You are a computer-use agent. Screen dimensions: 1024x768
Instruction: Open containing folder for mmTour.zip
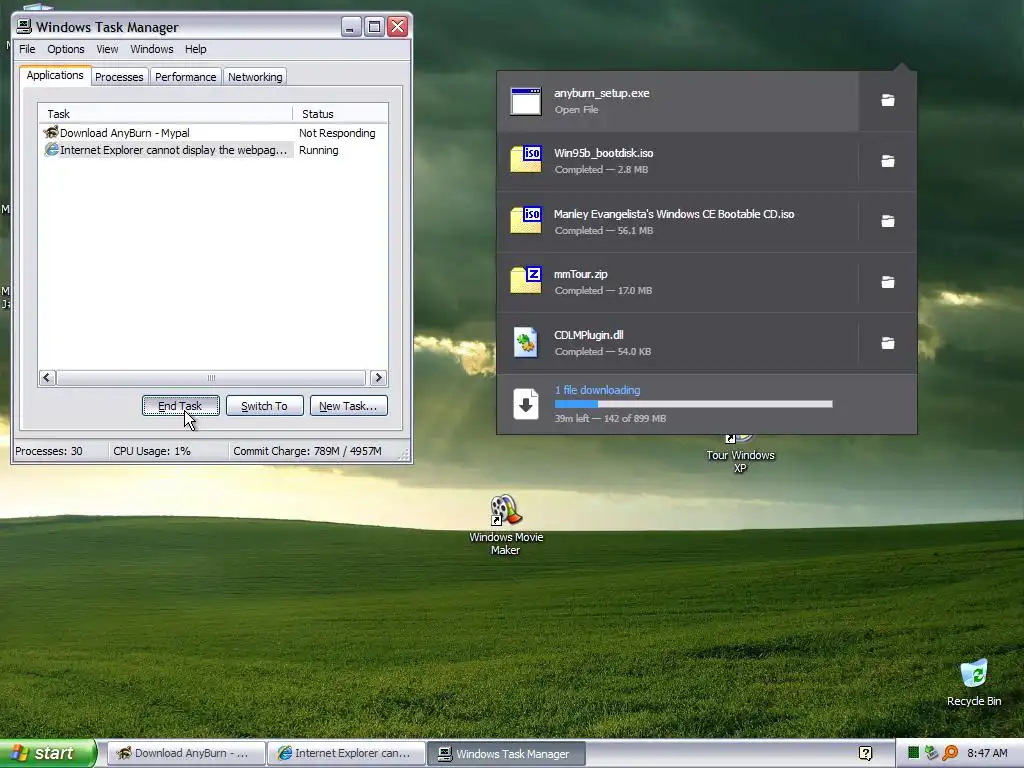click(888, 282)
